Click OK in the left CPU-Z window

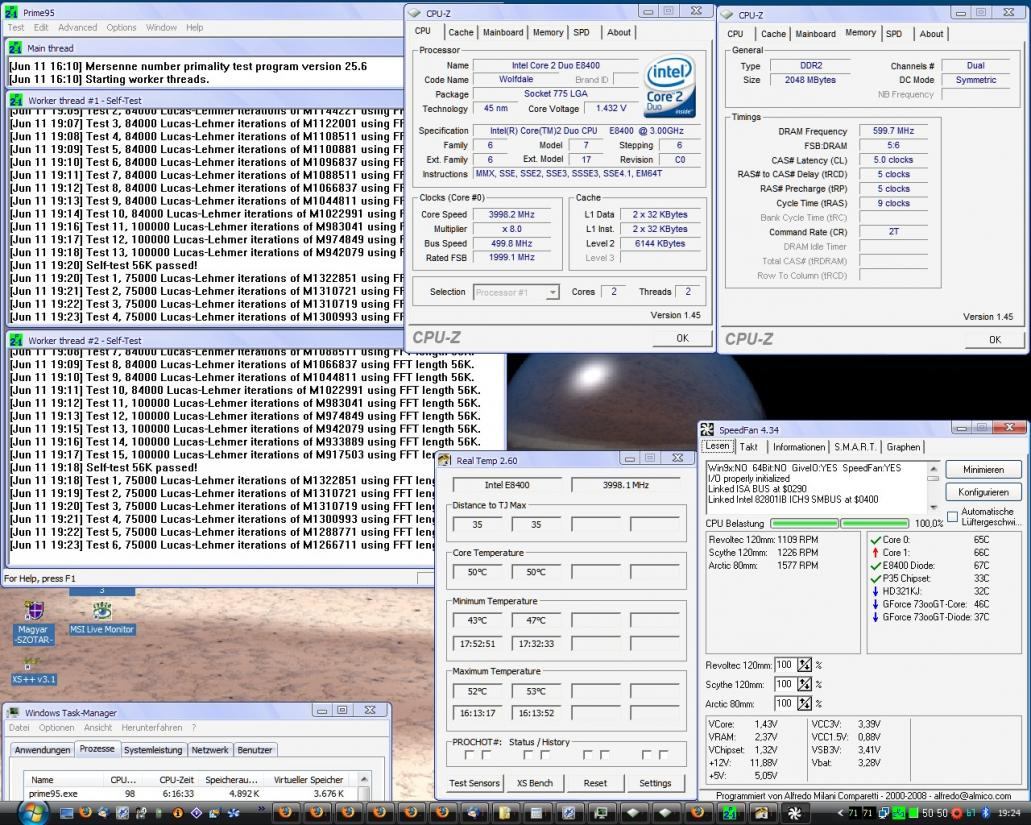click(683, 338)
